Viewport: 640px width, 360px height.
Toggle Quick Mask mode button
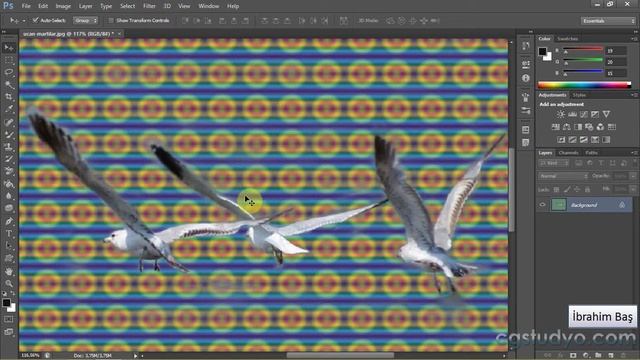[x=9, y=319]
